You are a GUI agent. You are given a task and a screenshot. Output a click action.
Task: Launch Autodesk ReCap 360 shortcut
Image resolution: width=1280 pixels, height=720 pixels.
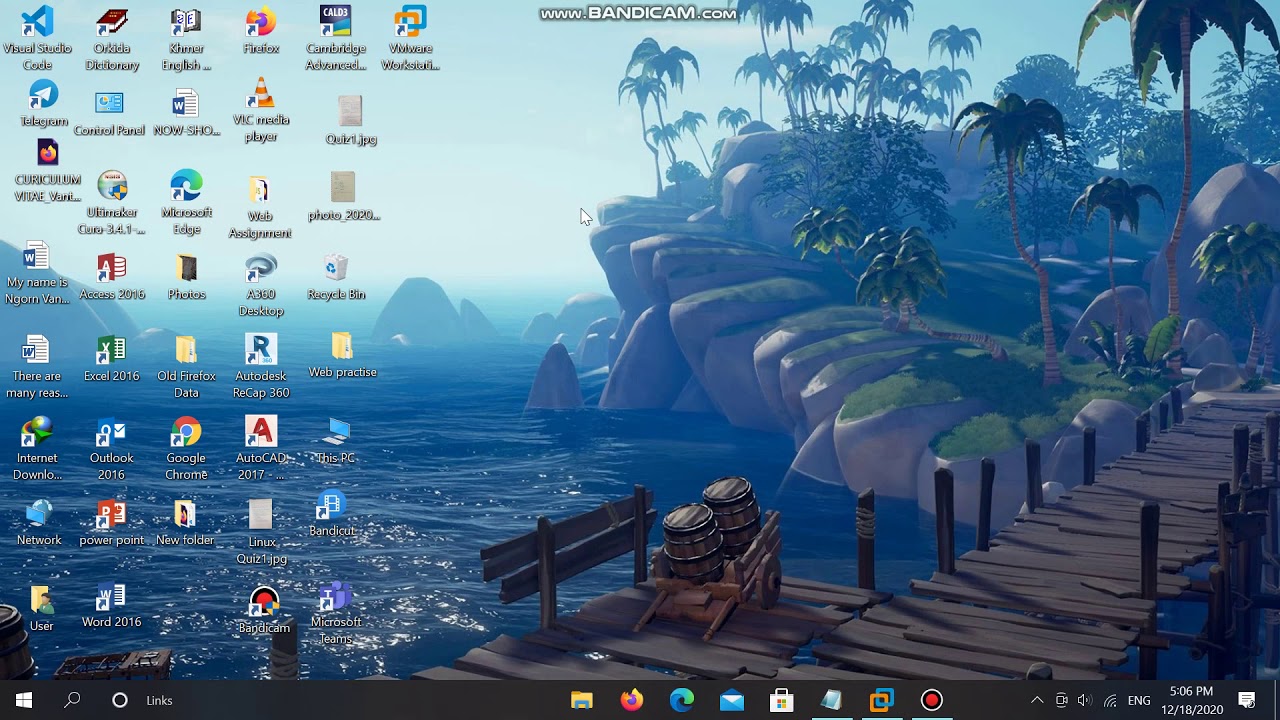(261, 367)
